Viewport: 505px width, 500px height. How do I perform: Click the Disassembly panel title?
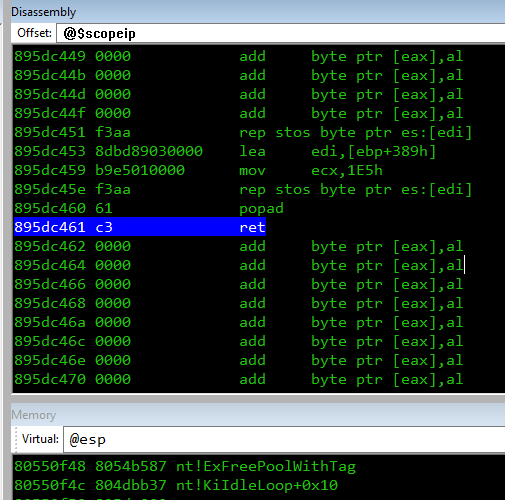click(44, 12)
